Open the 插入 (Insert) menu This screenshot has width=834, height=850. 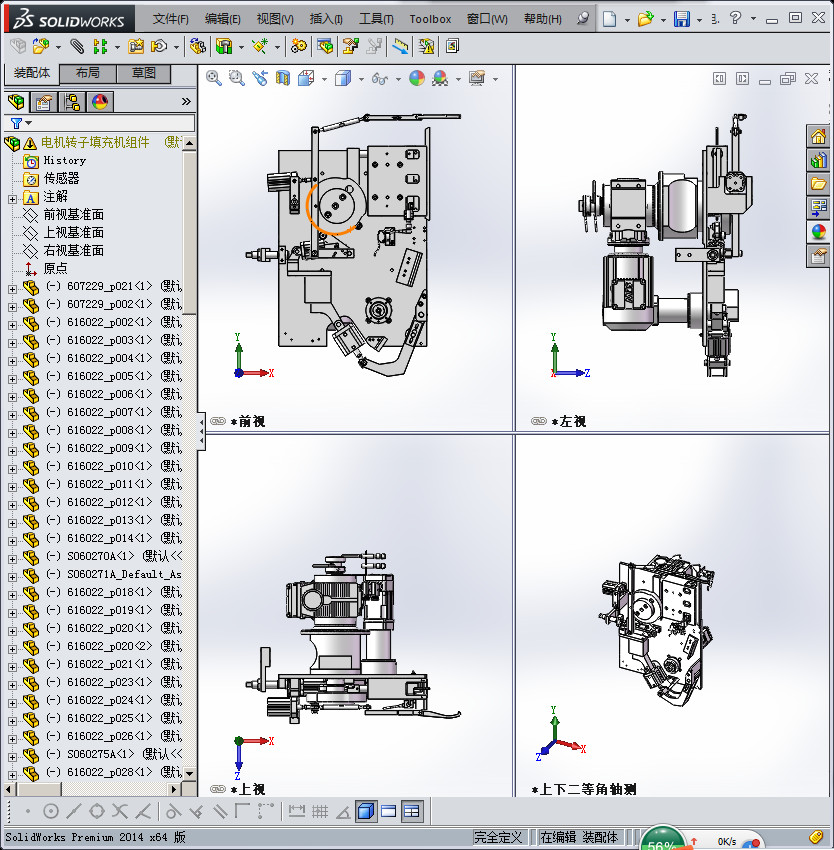(x=326, y=19)
